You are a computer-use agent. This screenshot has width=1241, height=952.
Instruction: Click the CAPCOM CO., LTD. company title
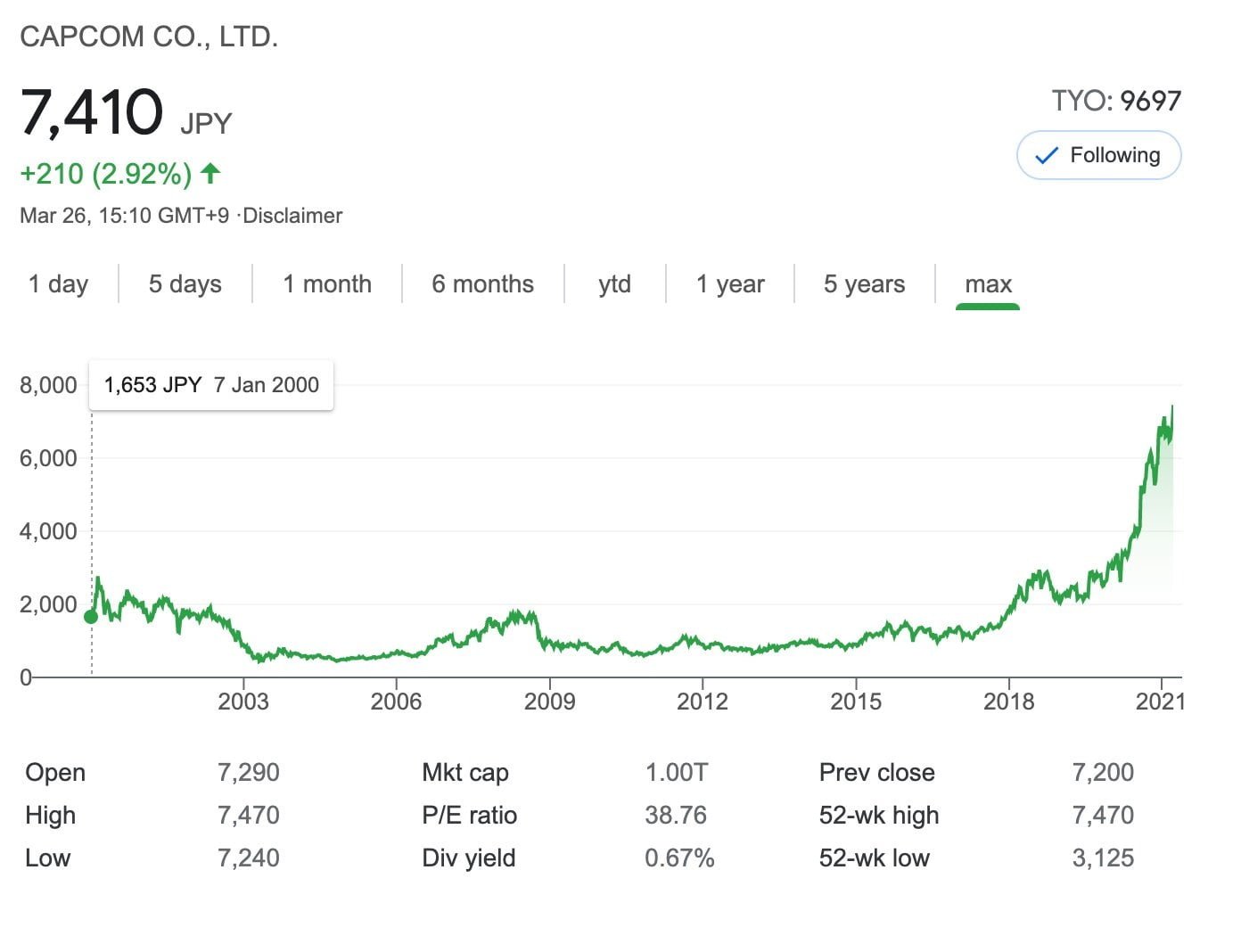click(149, 37)
